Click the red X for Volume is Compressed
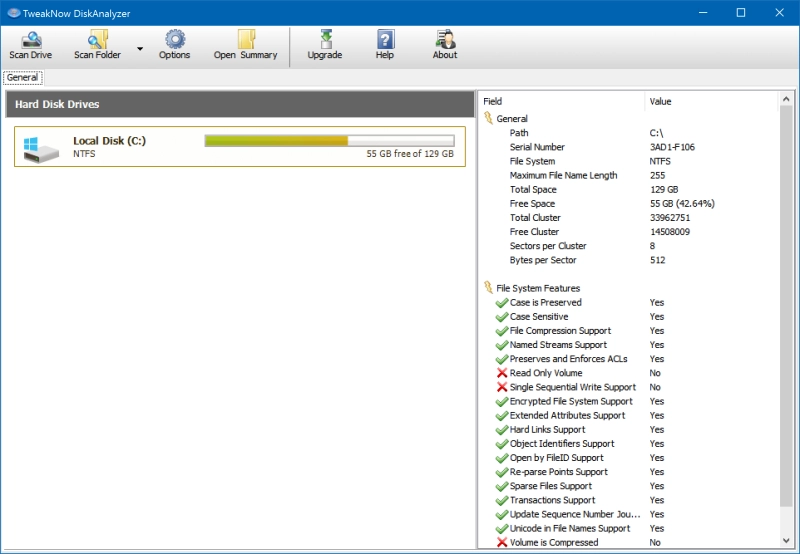Image resolution: width=800 pixels, height=554 pixels. (x=502, y=542)
